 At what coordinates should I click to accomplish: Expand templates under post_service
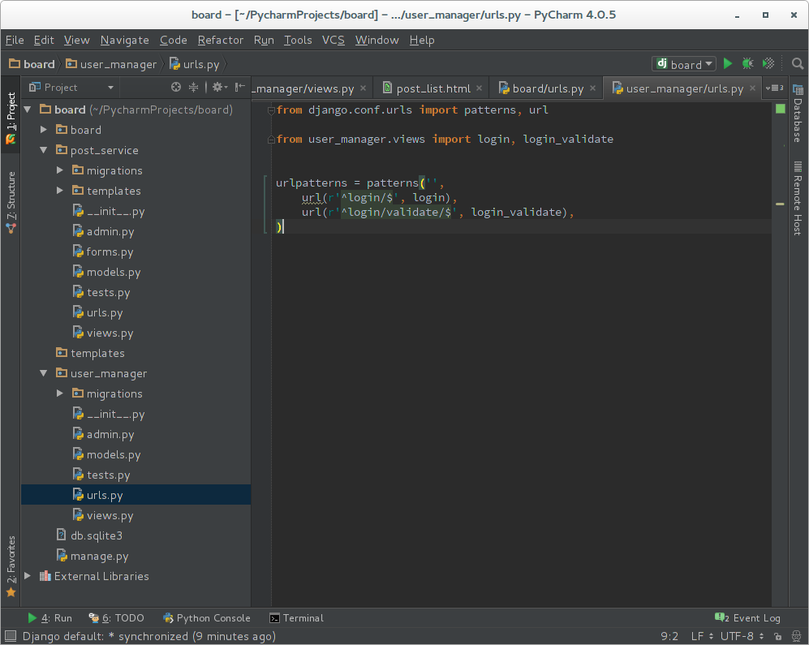pos(60,190)
